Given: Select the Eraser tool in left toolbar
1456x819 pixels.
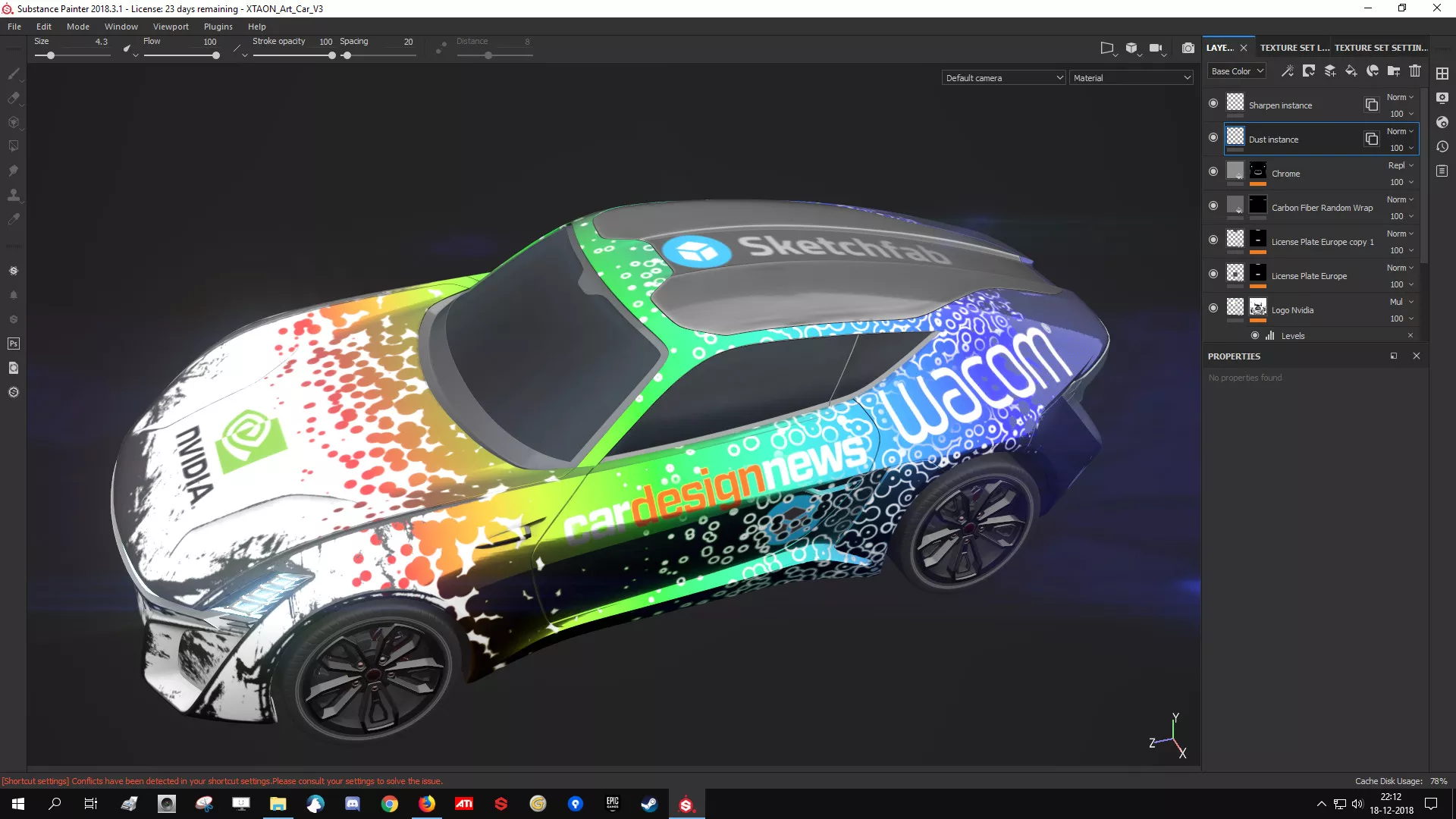Looking at the screenshot, I should click(x=14, y=98).
